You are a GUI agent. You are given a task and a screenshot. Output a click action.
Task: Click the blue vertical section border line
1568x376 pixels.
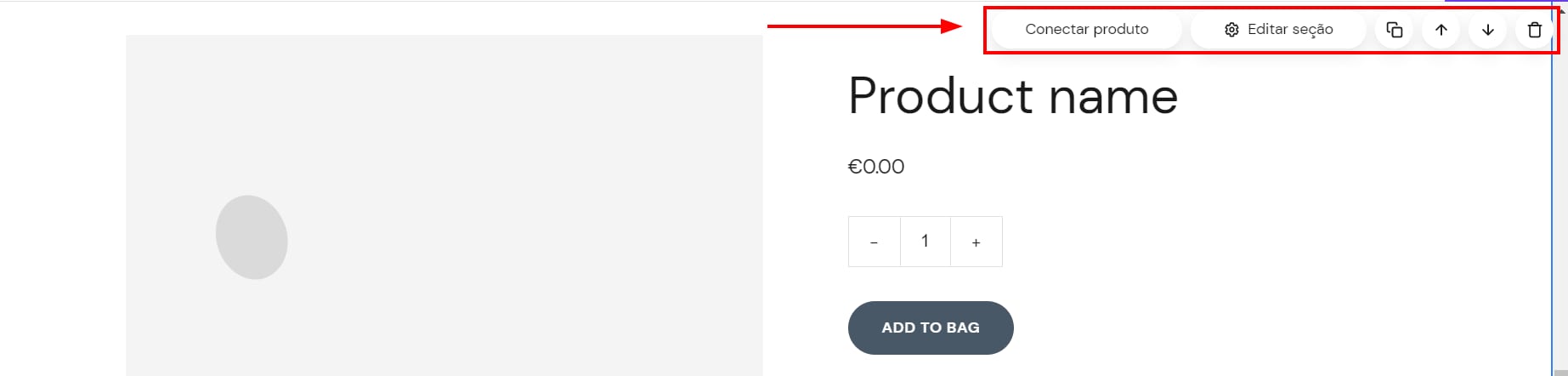[1552, 213]
